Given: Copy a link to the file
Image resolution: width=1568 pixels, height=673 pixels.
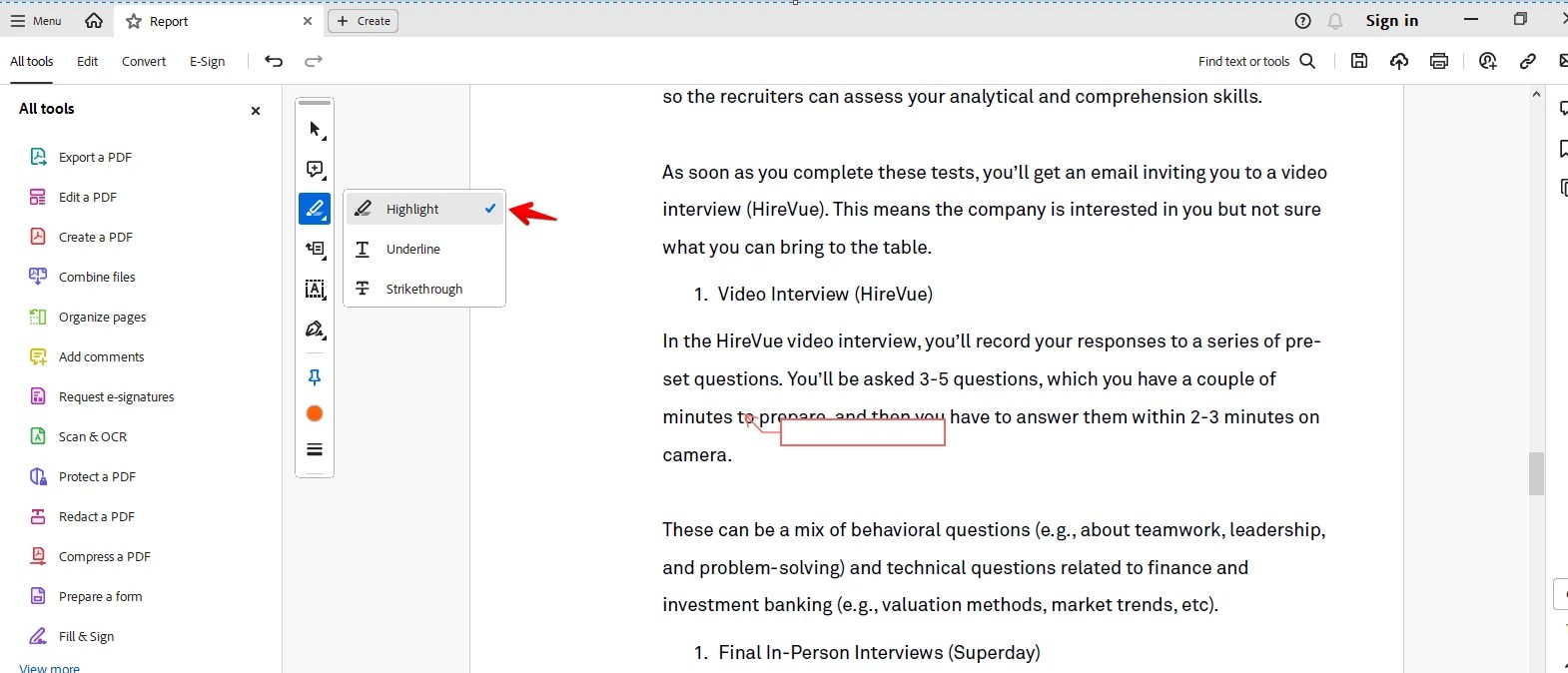Looking at the screenshot, I should [1528, 61].
